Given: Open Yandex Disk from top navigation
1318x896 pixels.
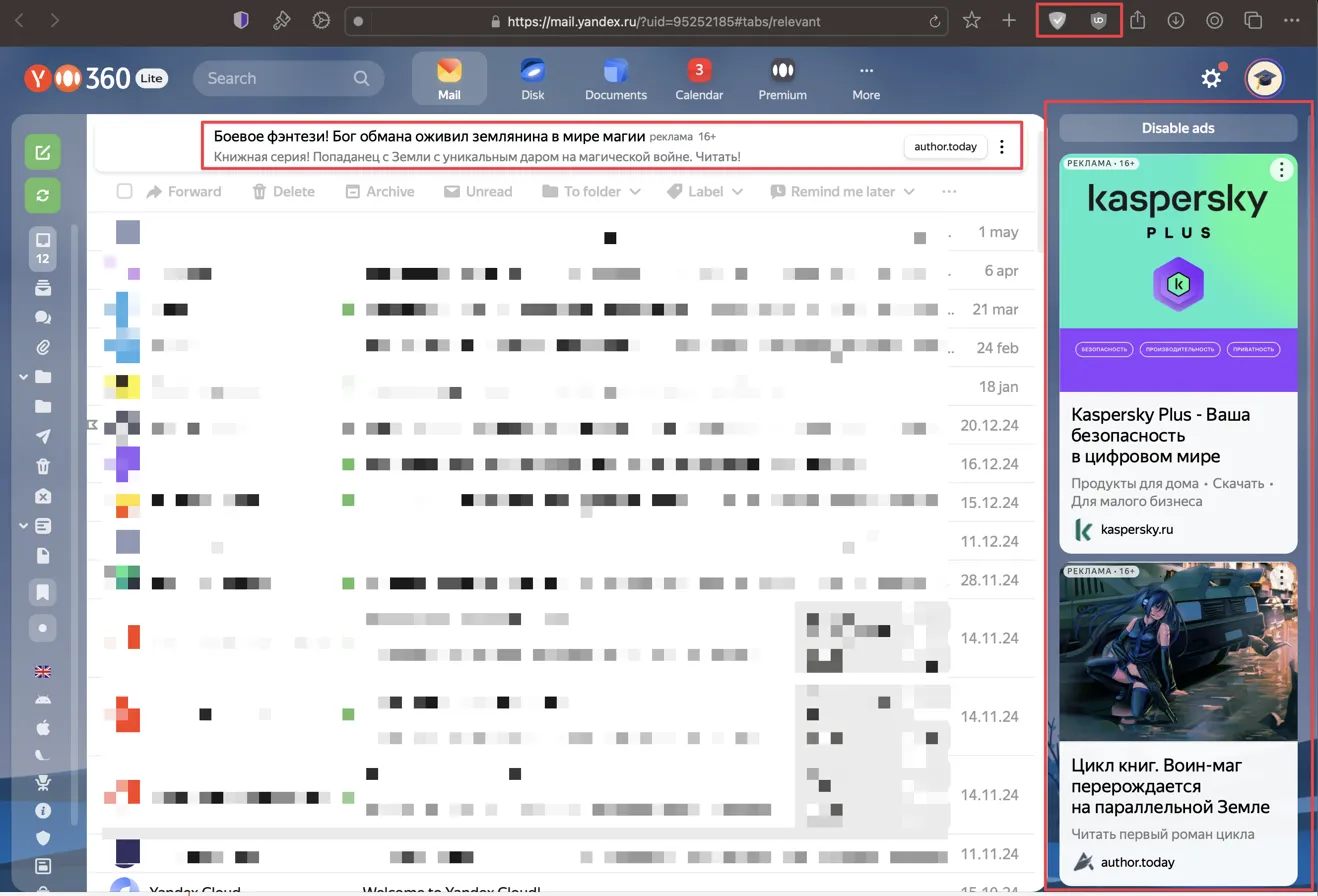Looking at the screenshot, I should [532, 79].
